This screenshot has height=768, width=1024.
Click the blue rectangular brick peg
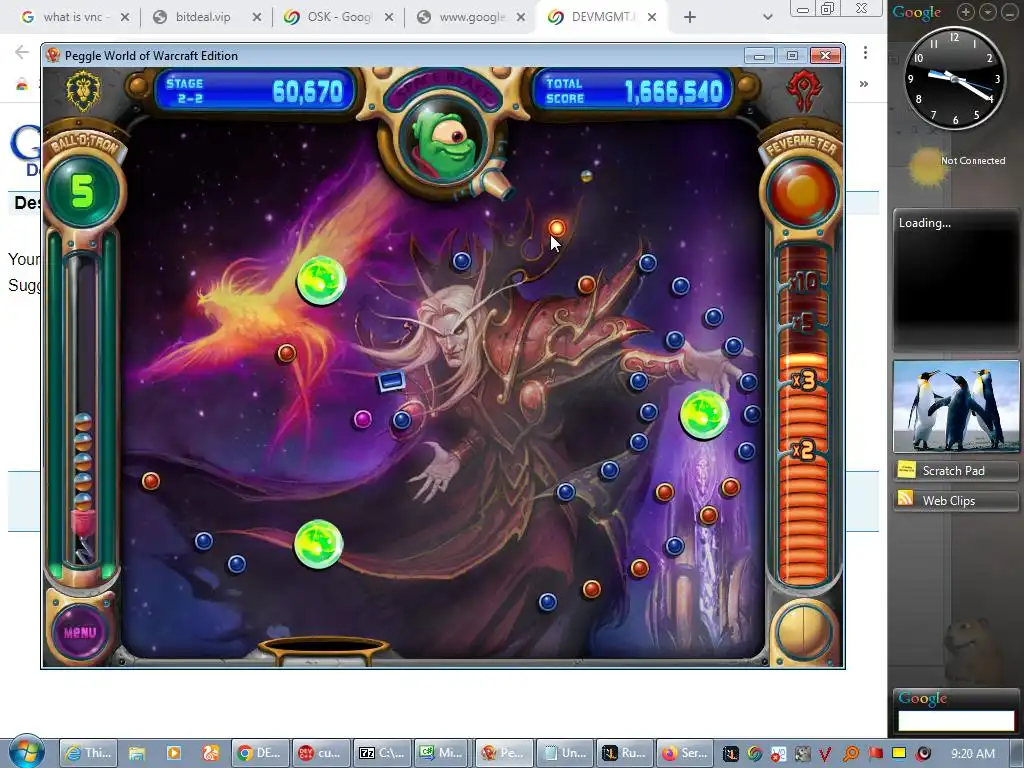coord(391,381)
